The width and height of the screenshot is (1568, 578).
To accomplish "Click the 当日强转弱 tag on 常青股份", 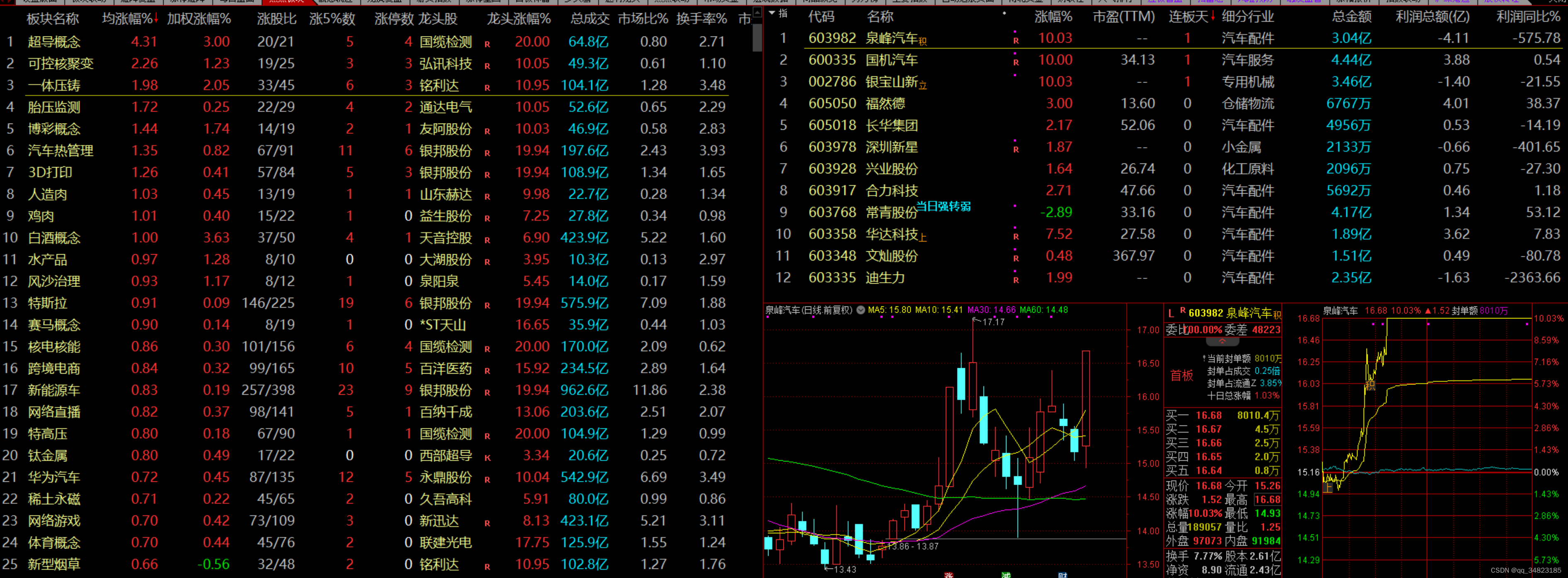I will 943,206.
